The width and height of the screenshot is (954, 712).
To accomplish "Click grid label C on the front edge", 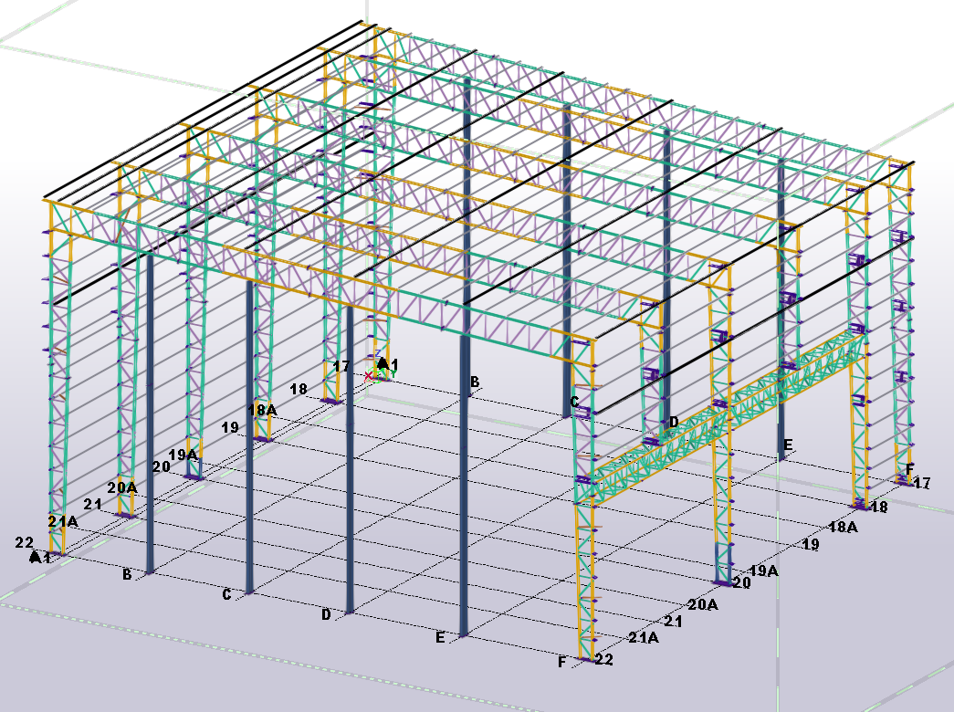I will point(227,595).
